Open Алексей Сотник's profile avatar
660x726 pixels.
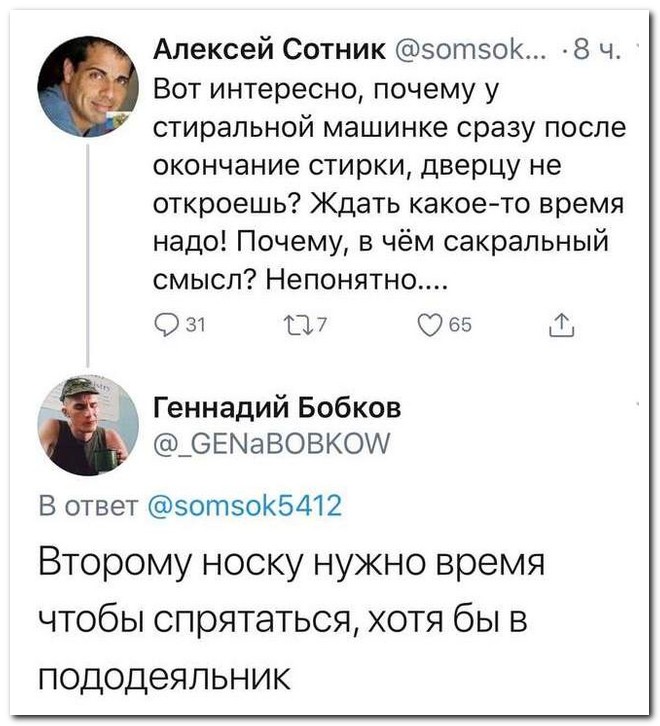pyautogui.click(x=88, y=86)
